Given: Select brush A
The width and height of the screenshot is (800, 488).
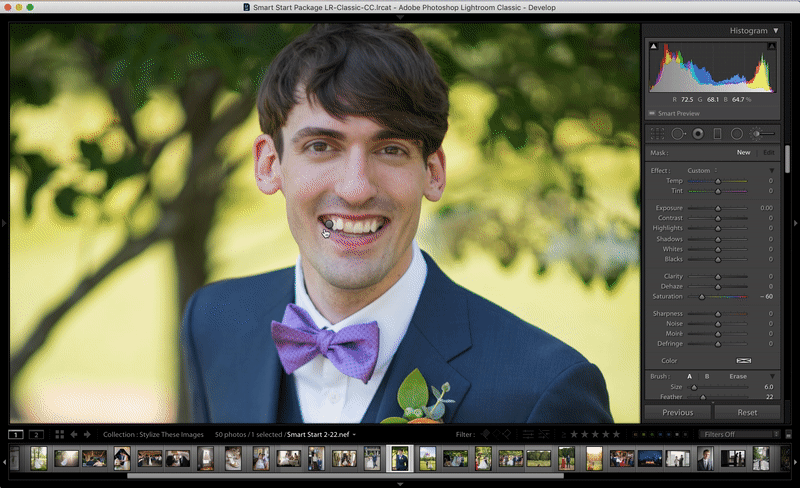Looking at the screenshot, I should click(x=689, y=376).
